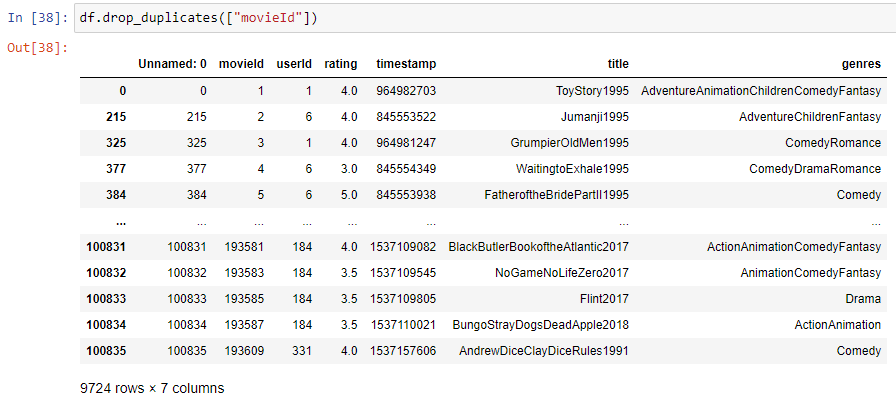Select the Out[38] output prompt
Image resolution: width=896 pixels, height=403 pixels.
(38, 48)
